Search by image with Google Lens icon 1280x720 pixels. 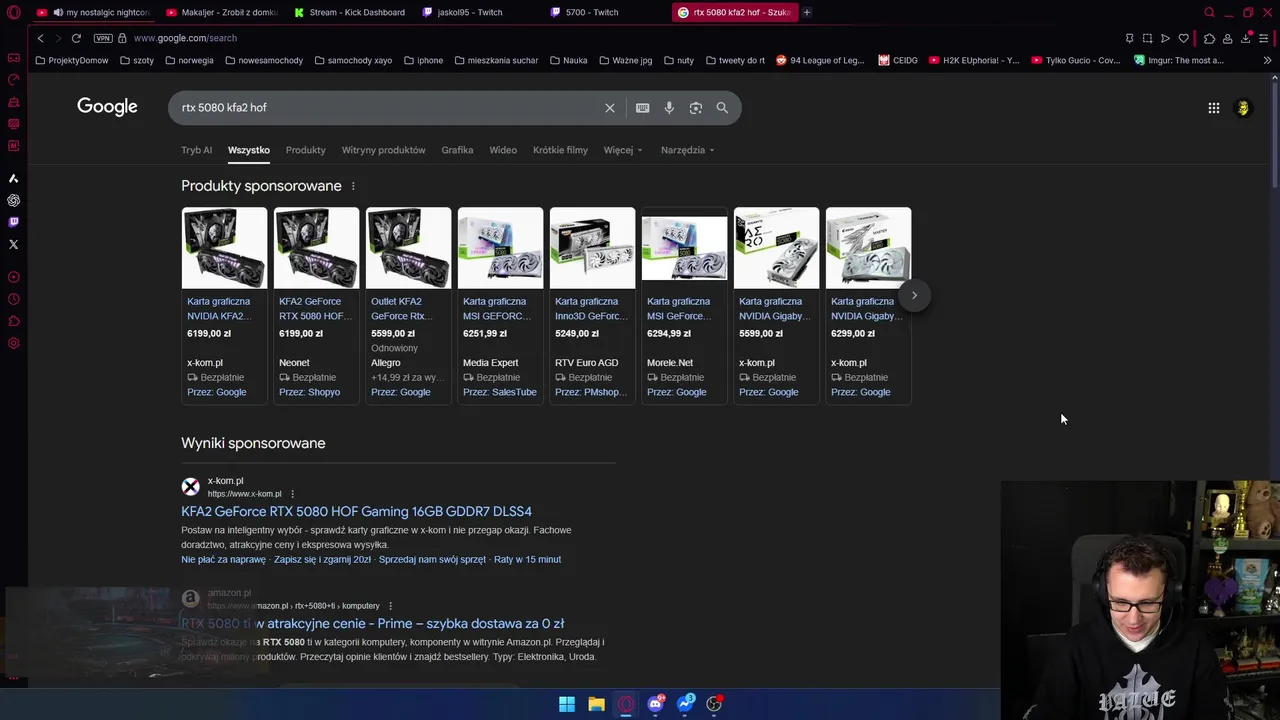tap(696, 108)
